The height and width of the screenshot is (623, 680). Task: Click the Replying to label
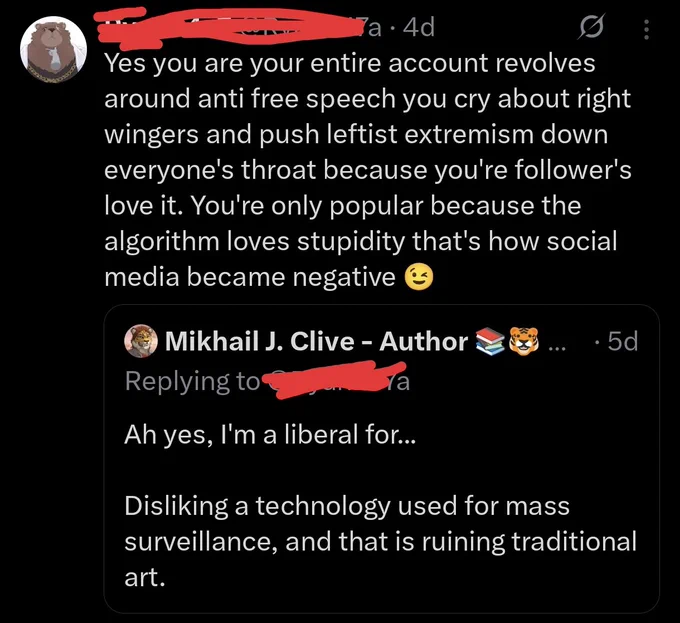[192, 382]
